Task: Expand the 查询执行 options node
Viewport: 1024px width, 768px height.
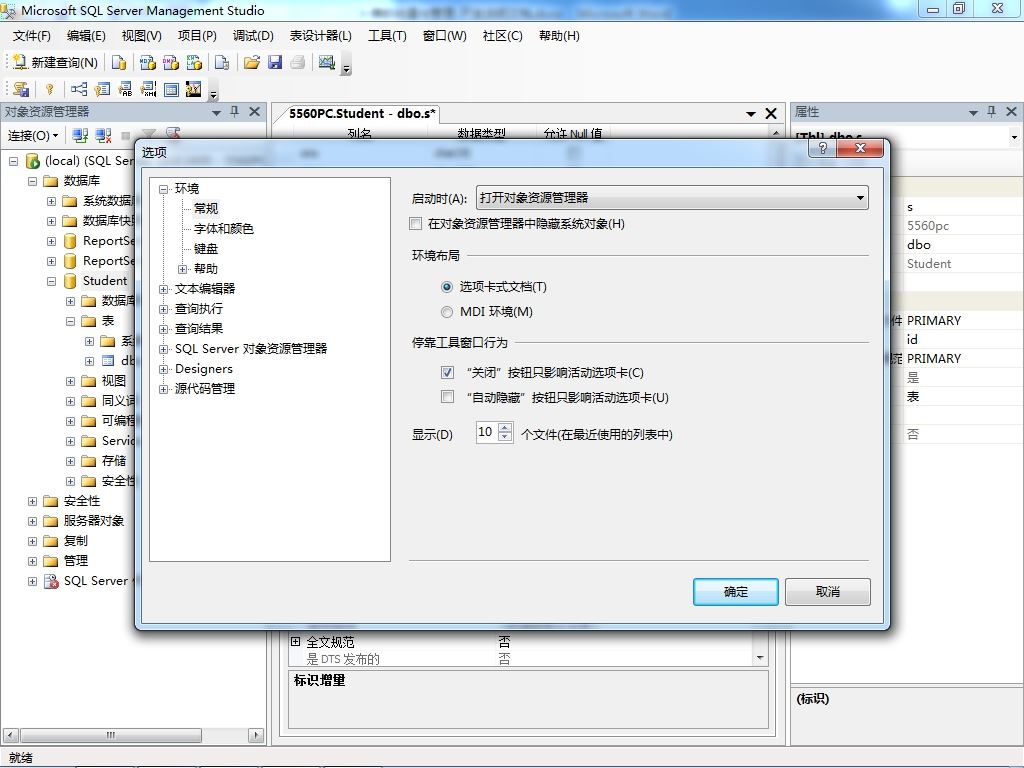Action: (x=163, y=310)
